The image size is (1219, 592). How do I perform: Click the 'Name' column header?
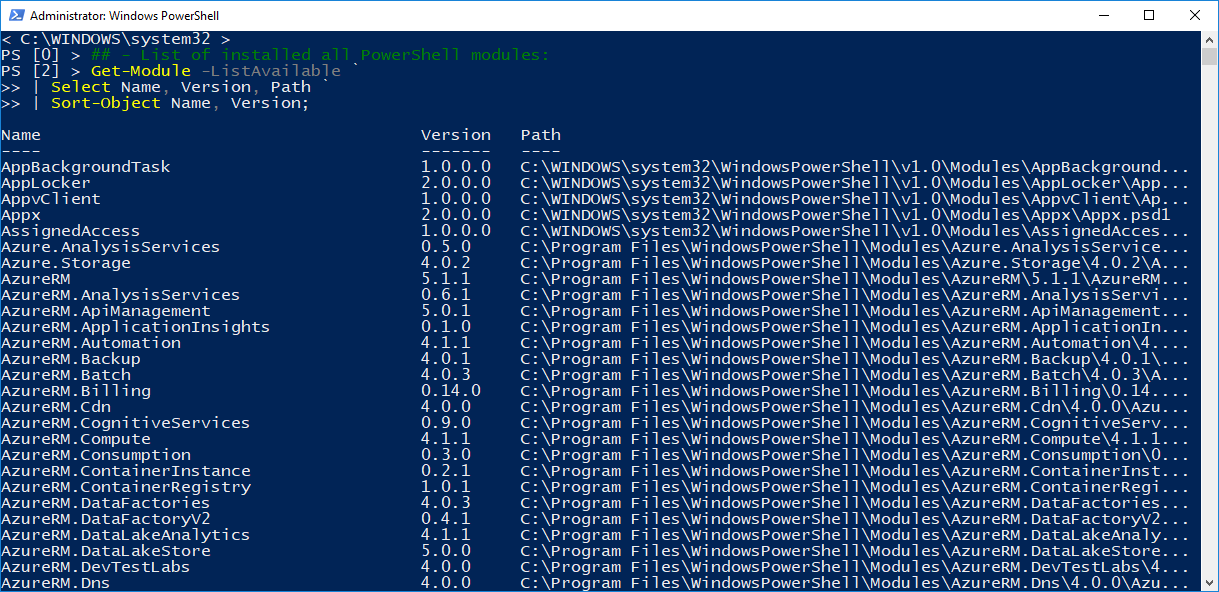click(x=21, y=135)
